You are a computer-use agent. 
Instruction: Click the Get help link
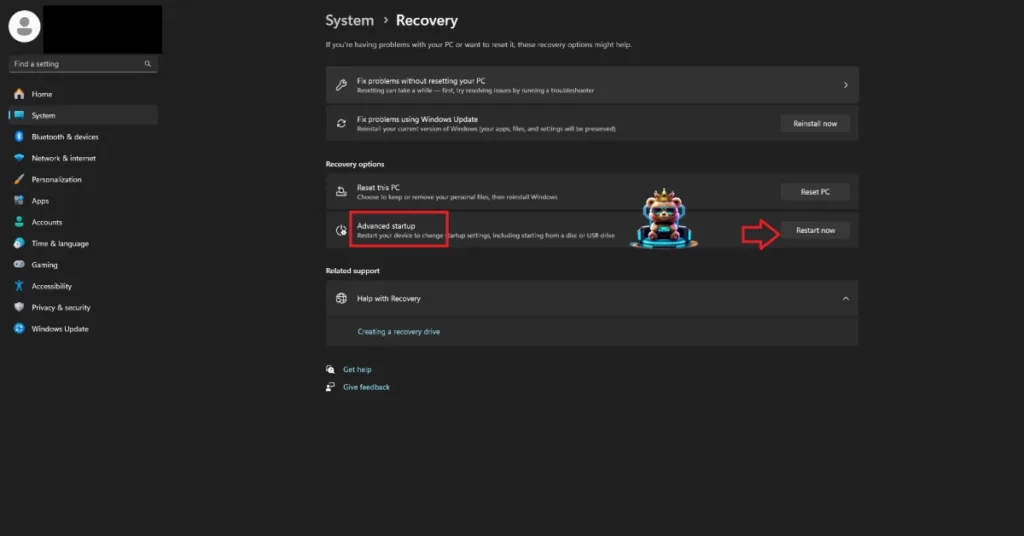point(357,370)
